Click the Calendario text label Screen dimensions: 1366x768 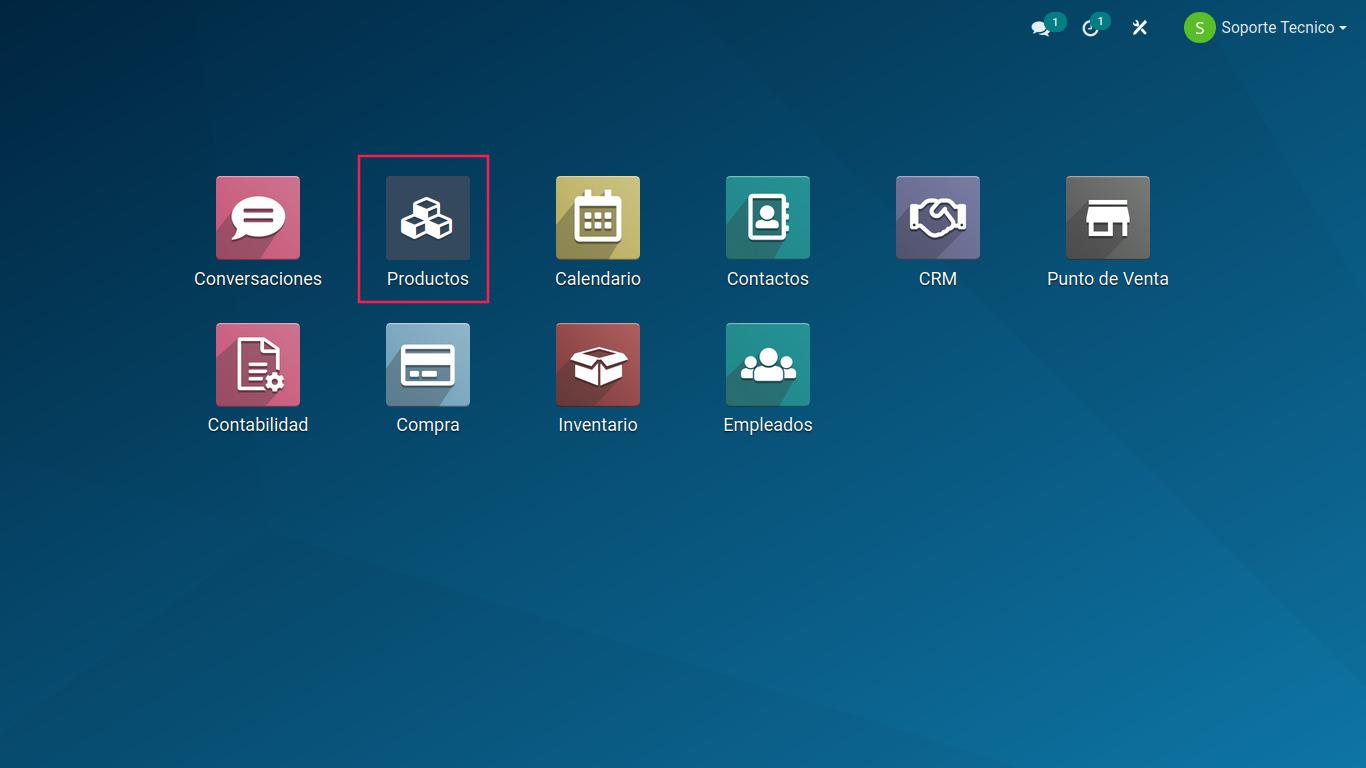[x=598, y=279]
